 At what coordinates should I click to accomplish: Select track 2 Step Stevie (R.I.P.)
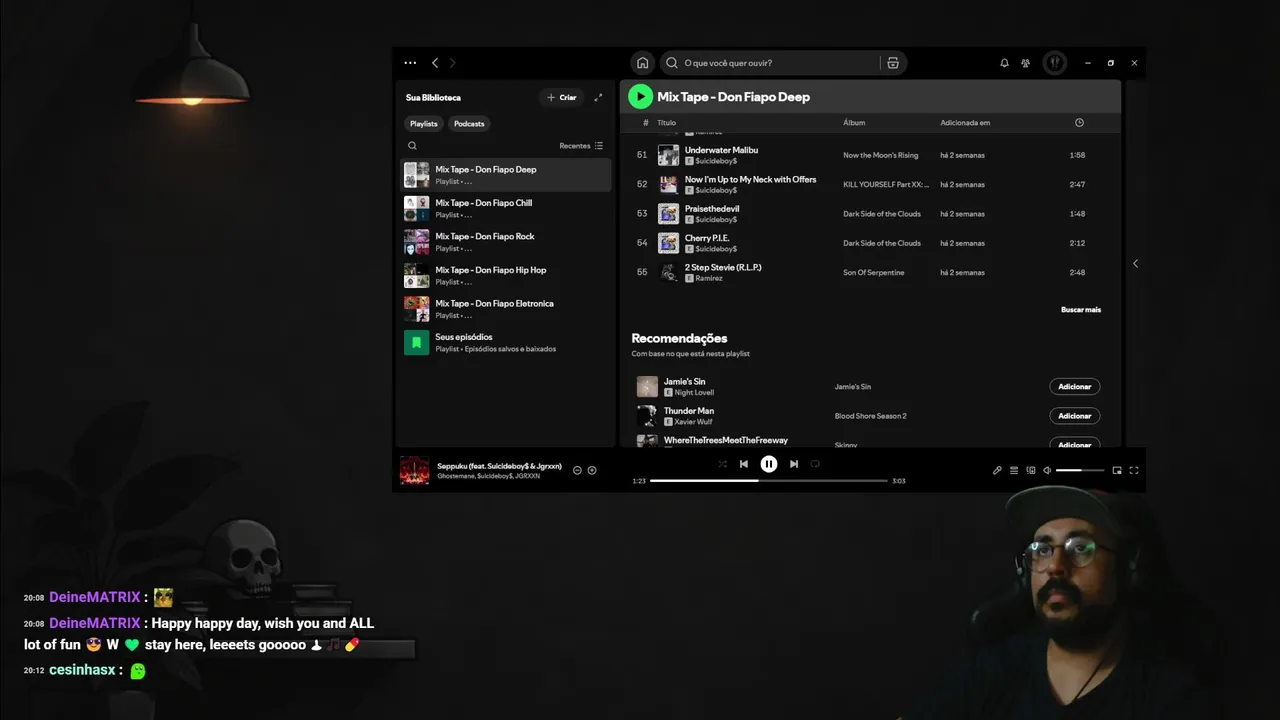click(723, 267)
